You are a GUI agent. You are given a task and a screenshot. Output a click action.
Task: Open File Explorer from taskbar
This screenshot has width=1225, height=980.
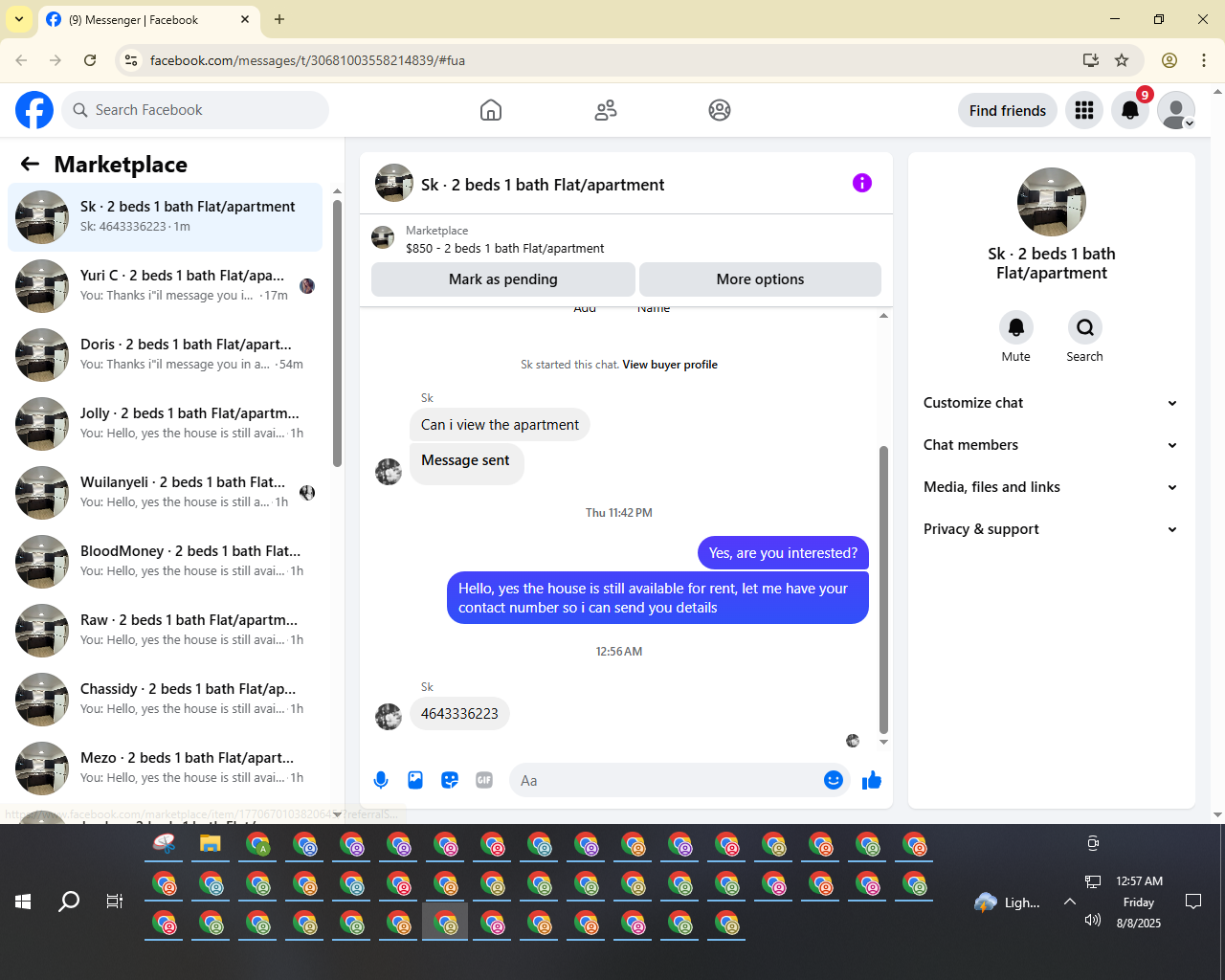coord(211,844)
